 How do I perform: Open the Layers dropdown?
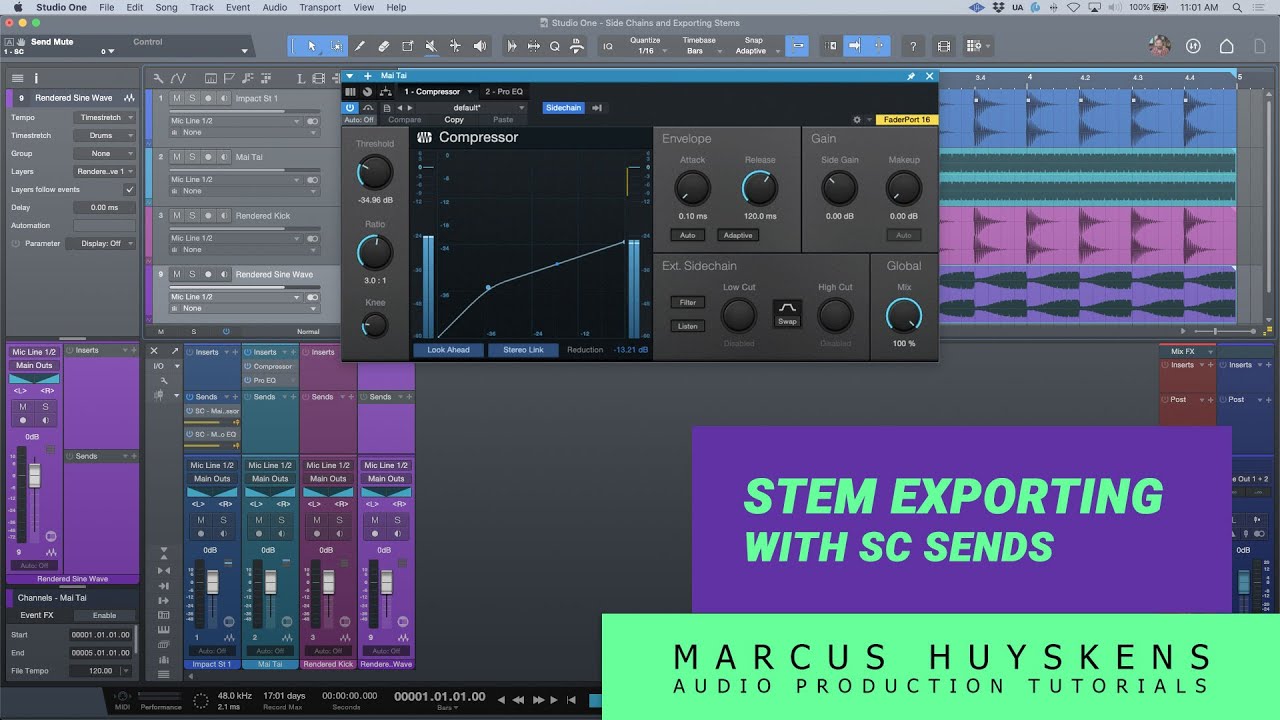[104, 171]
